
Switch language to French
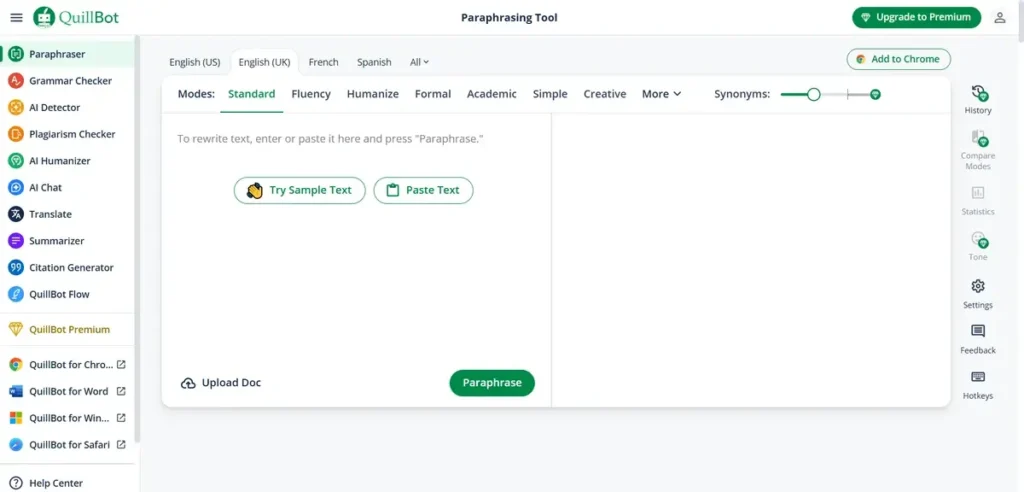[x=323, y=62]
